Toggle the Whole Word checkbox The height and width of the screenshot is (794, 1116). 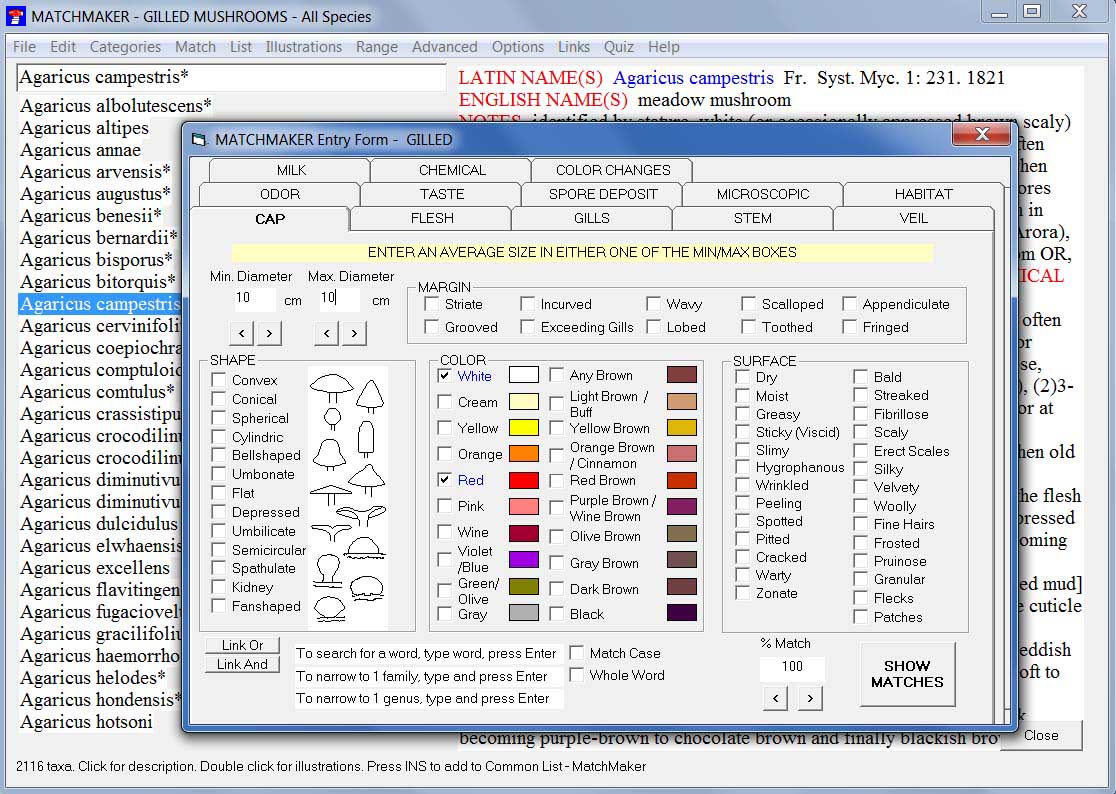[x=577, y=675]
